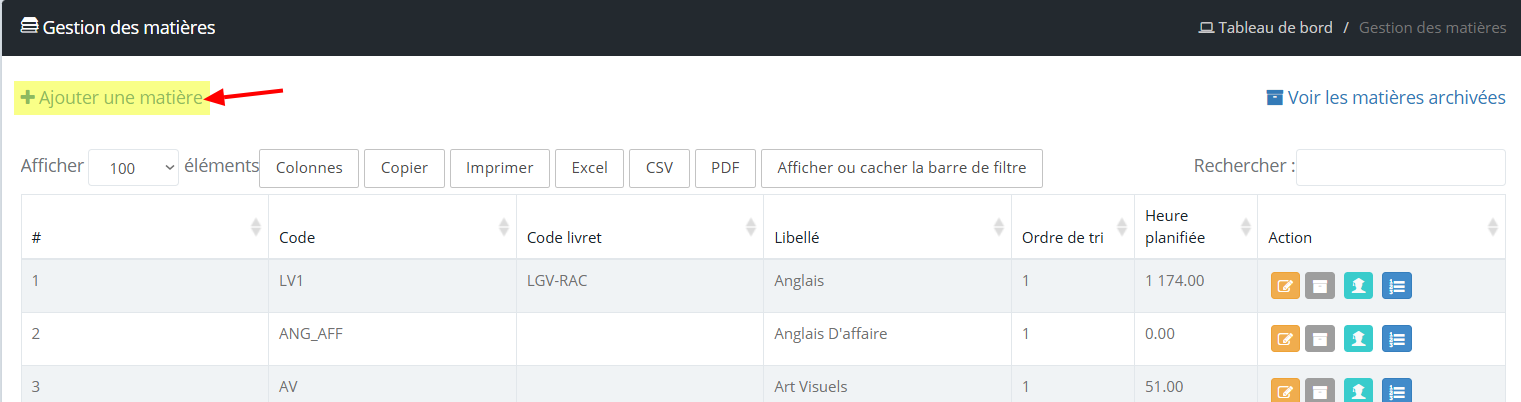Open the Colonnes visibility menu
Viewport: 1521px width, 402px height.
click(x=309, y=168)
